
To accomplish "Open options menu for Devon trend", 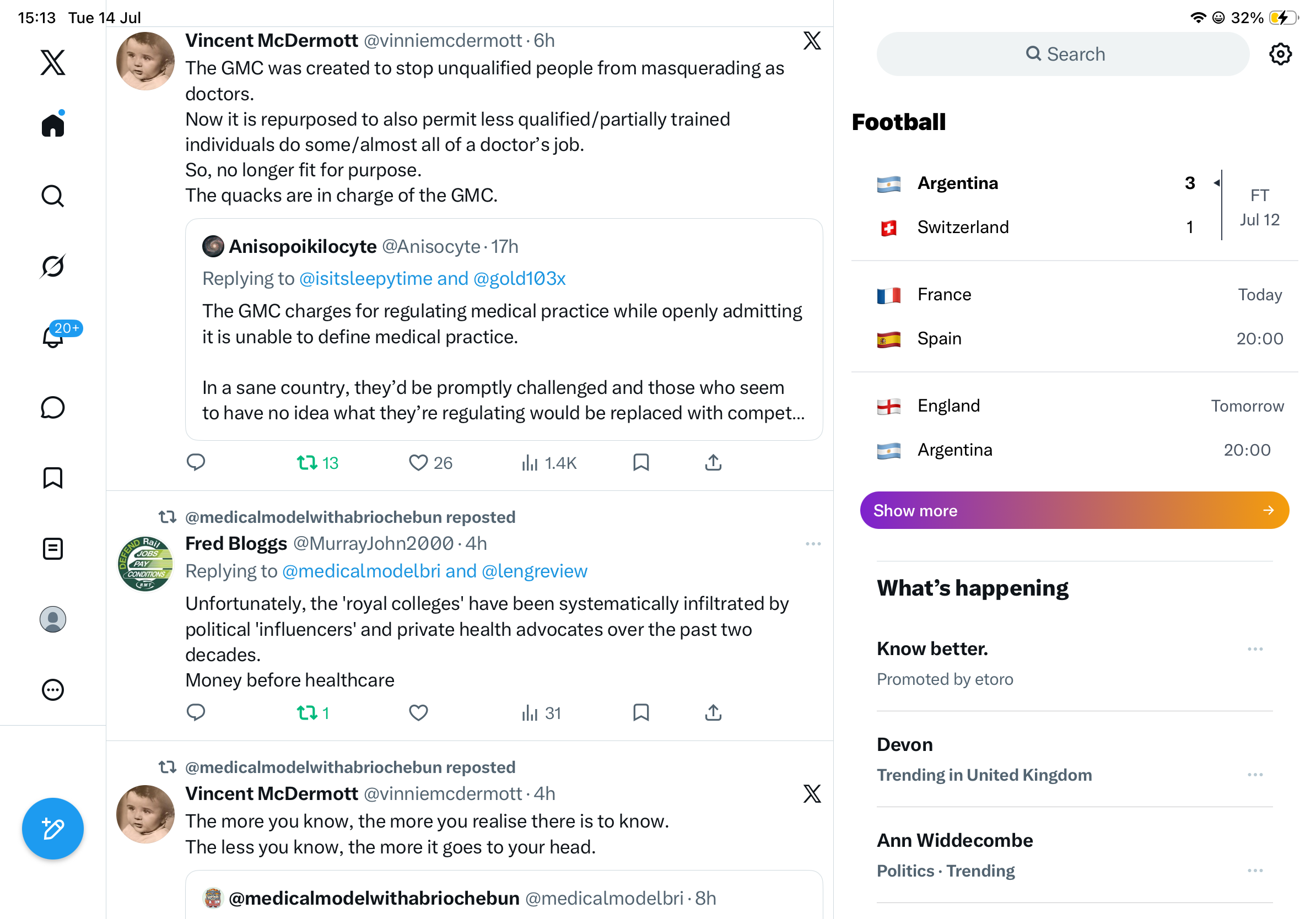I will pos(1255,775).
